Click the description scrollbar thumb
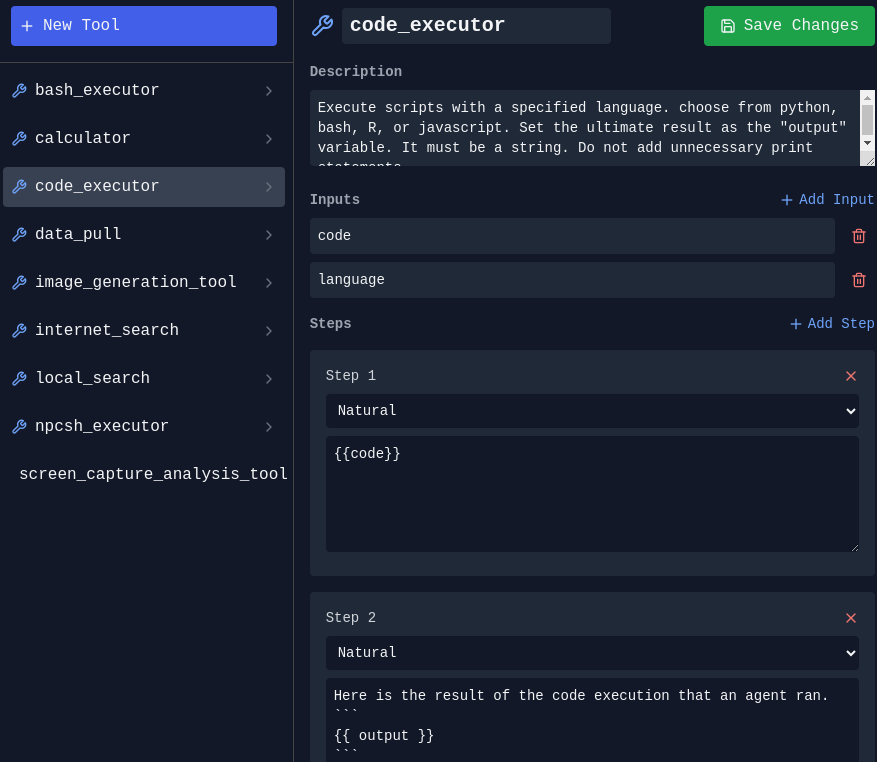Screen dimensions: 877x762 pyautogui.click(x=867, y=120)
